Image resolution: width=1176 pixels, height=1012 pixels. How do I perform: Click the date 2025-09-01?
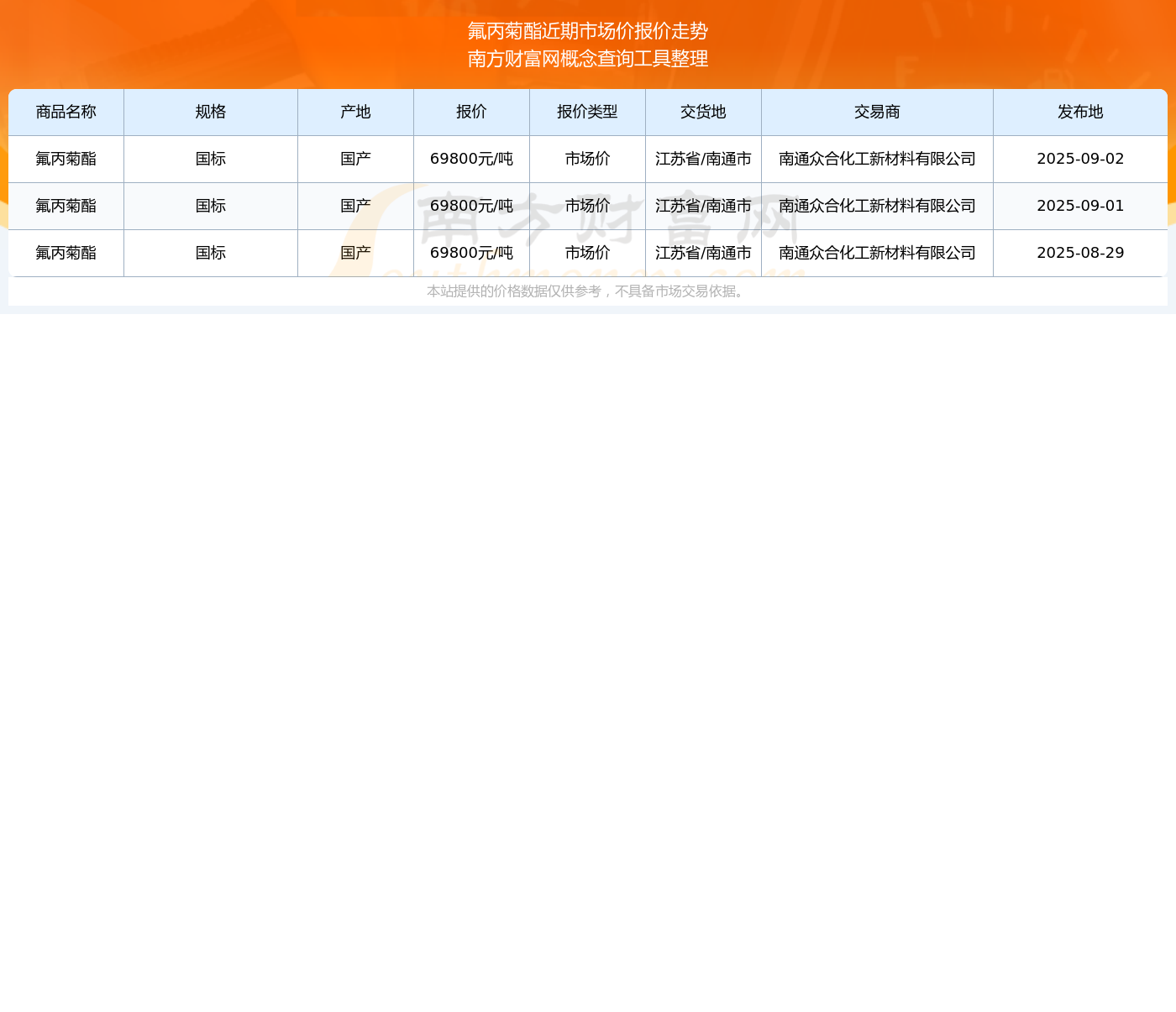pyautogui.click(x=1080, y=206)
